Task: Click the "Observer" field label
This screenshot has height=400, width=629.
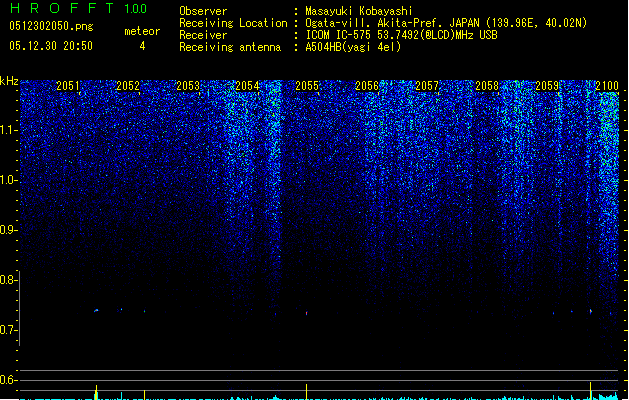Action: tap(203, 11)
